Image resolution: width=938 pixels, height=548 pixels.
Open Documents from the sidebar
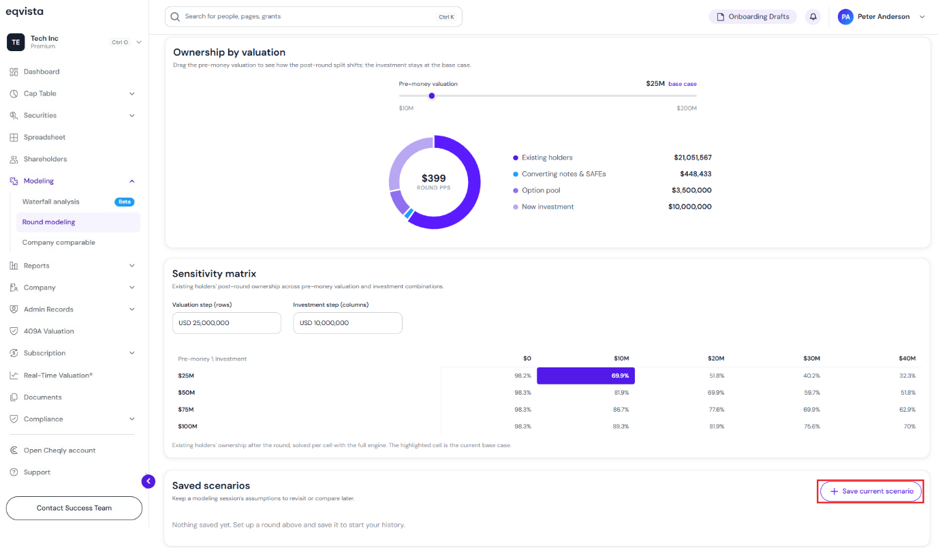[x=42, y=397]
